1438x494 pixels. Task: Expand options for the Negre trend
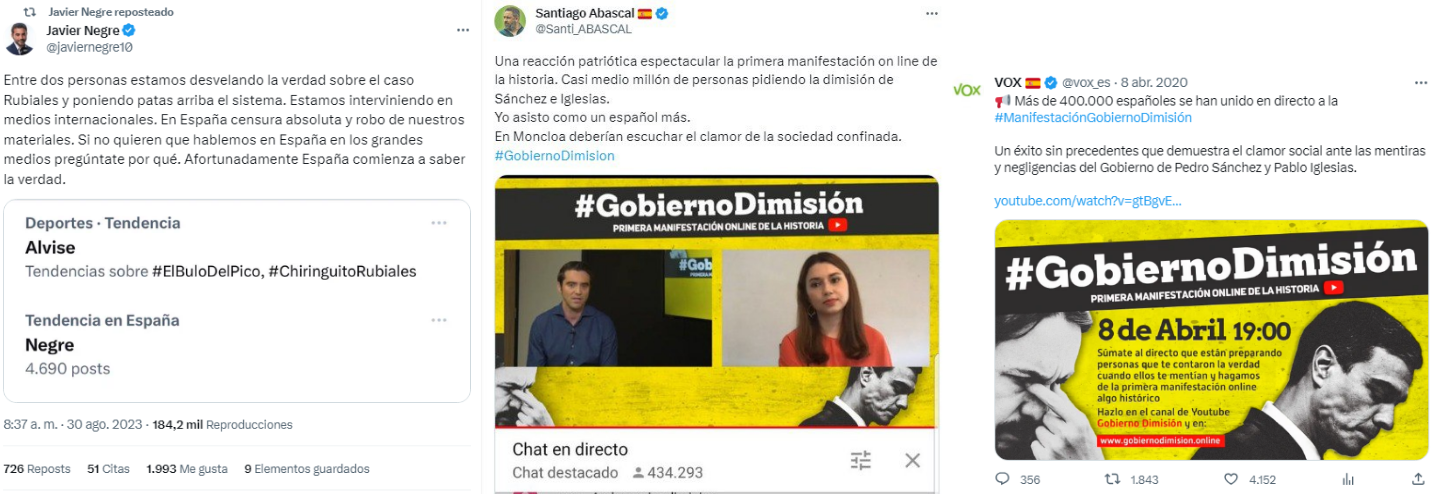click(x=439, y=321)
